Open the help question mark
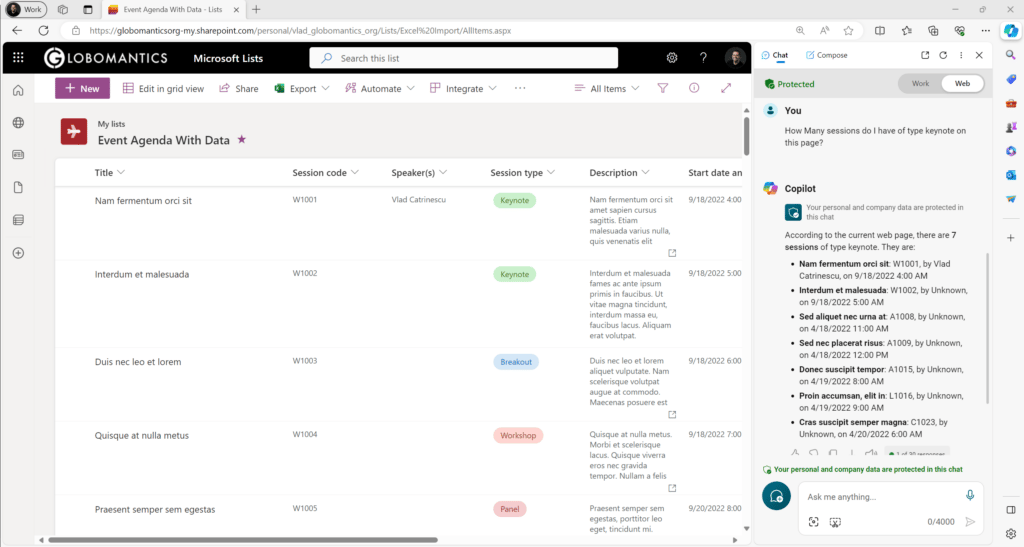 [703, 57]
